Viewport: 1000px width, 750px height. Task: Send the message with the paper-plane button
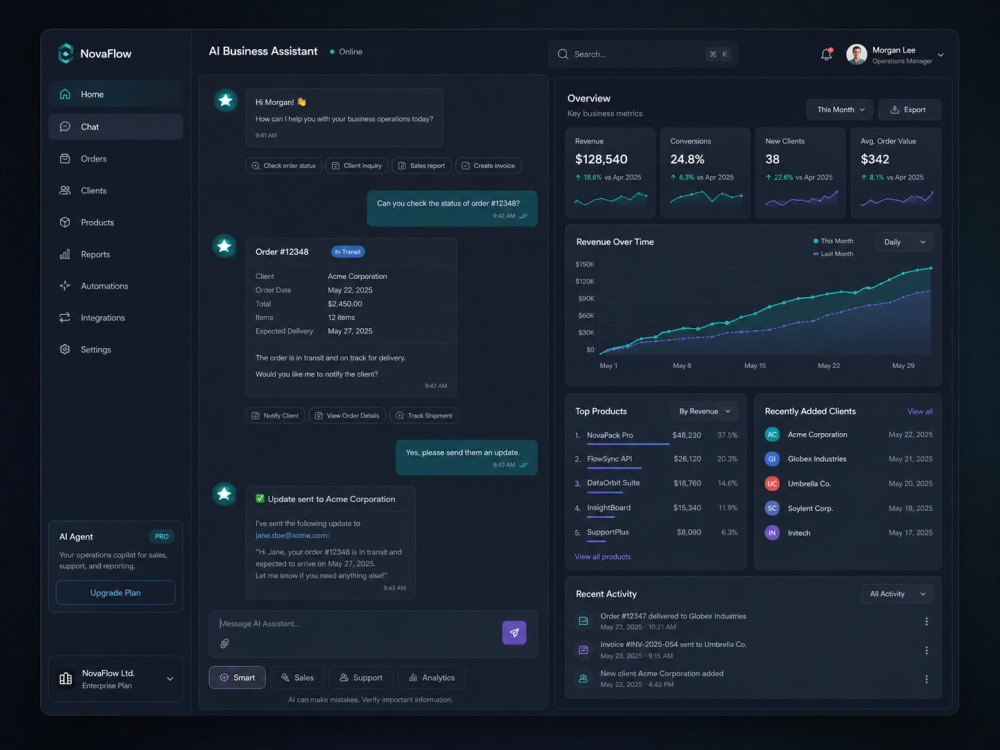pos(514,633)
